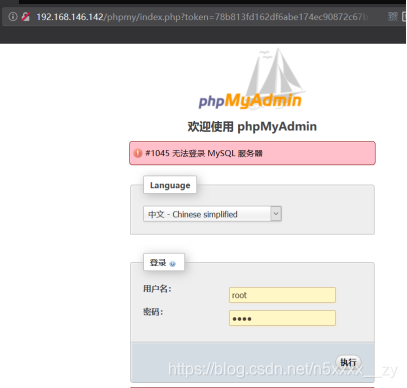This screenshot has width=407, height=388.
Task: Click the QR code icon in address bar
Action: click(393, 16)
